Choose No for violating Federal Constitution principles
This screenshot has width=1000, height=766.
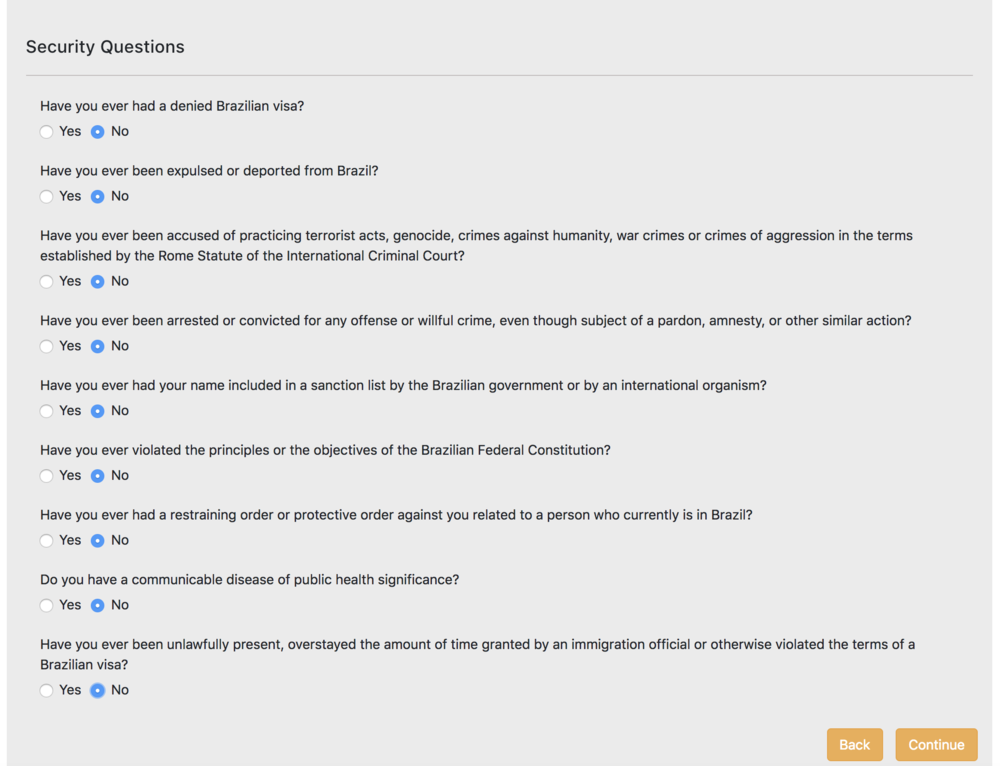click(x=98, y=476)
